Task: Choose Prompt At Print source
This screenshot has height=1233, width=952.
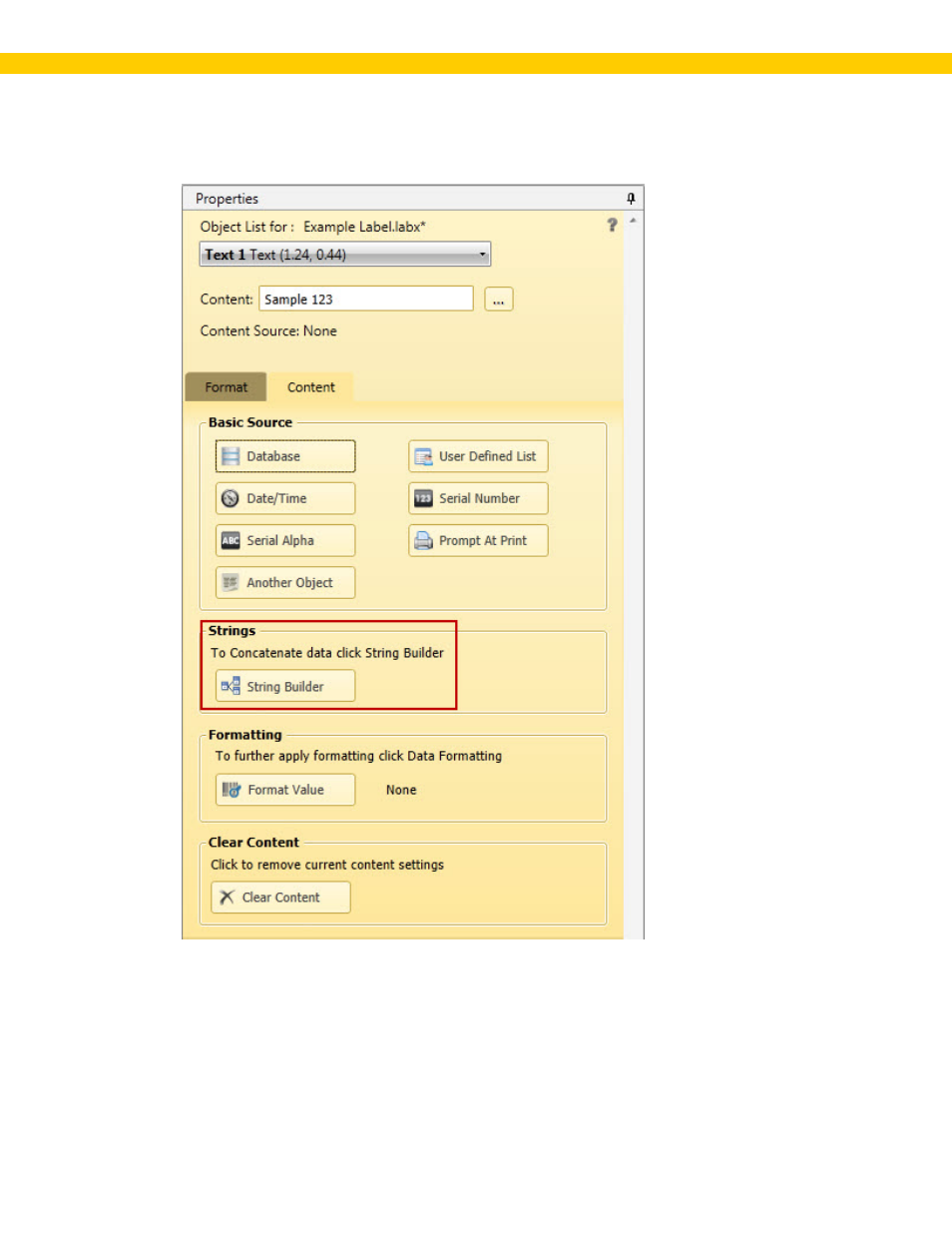Action: pyautogui.click(x=478, y=540)
